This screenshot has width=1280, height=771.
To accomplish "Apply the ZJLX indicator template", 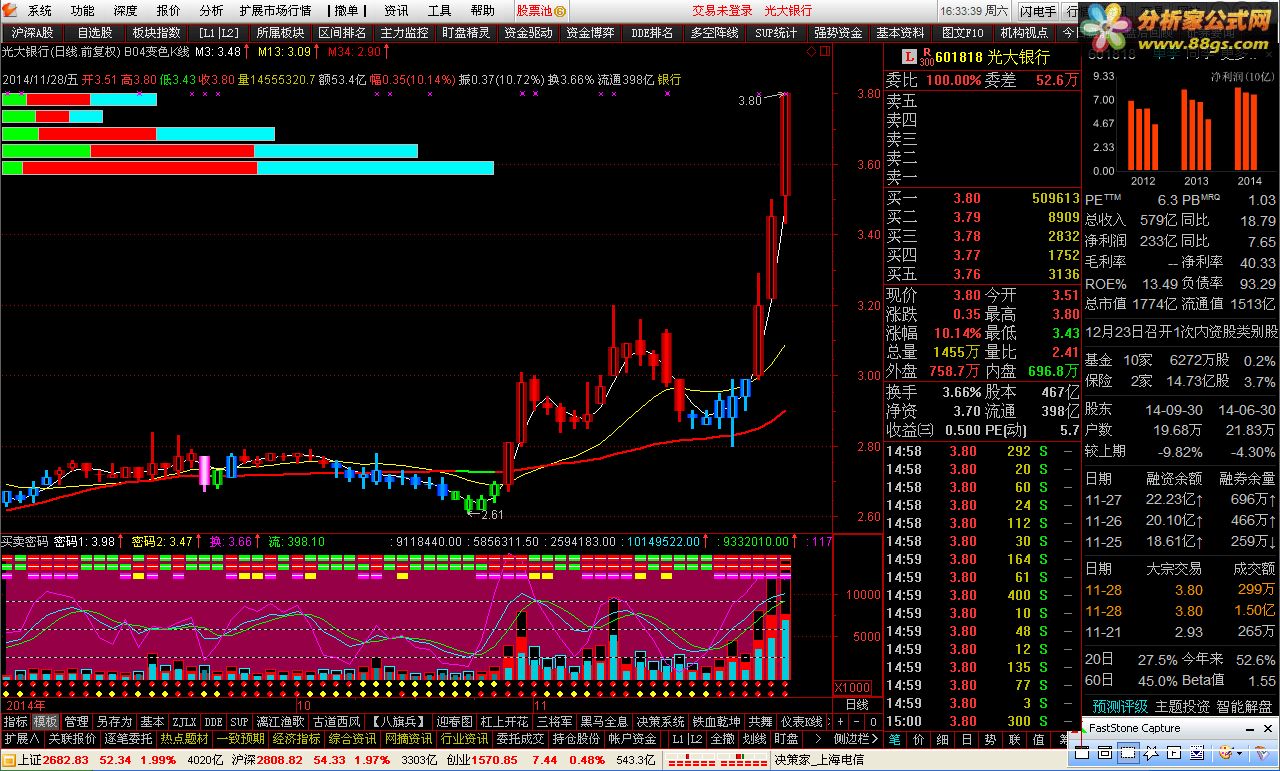I will click(185, 720).
